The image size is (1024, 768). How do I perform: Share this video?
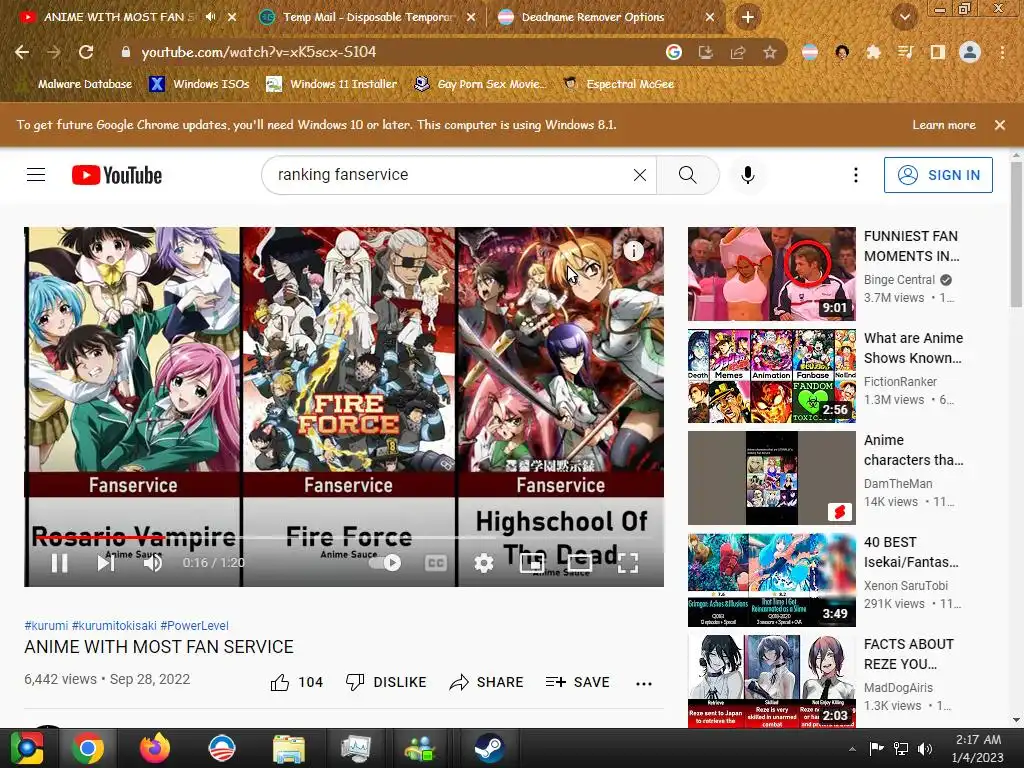[x=487, y=682]
